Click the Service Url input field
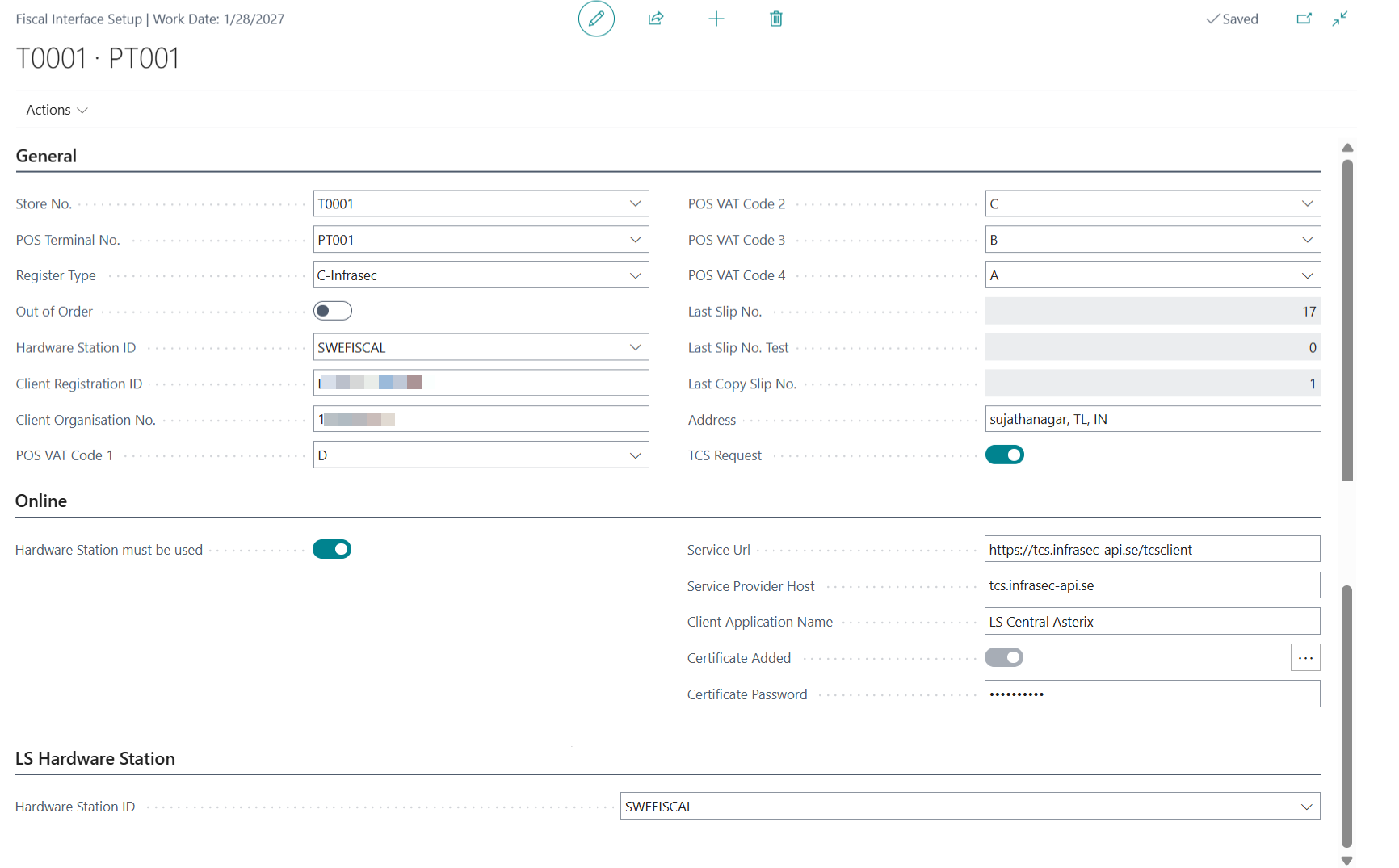The height and width of the screenshot is (868, 1399). coord(1151,550)
